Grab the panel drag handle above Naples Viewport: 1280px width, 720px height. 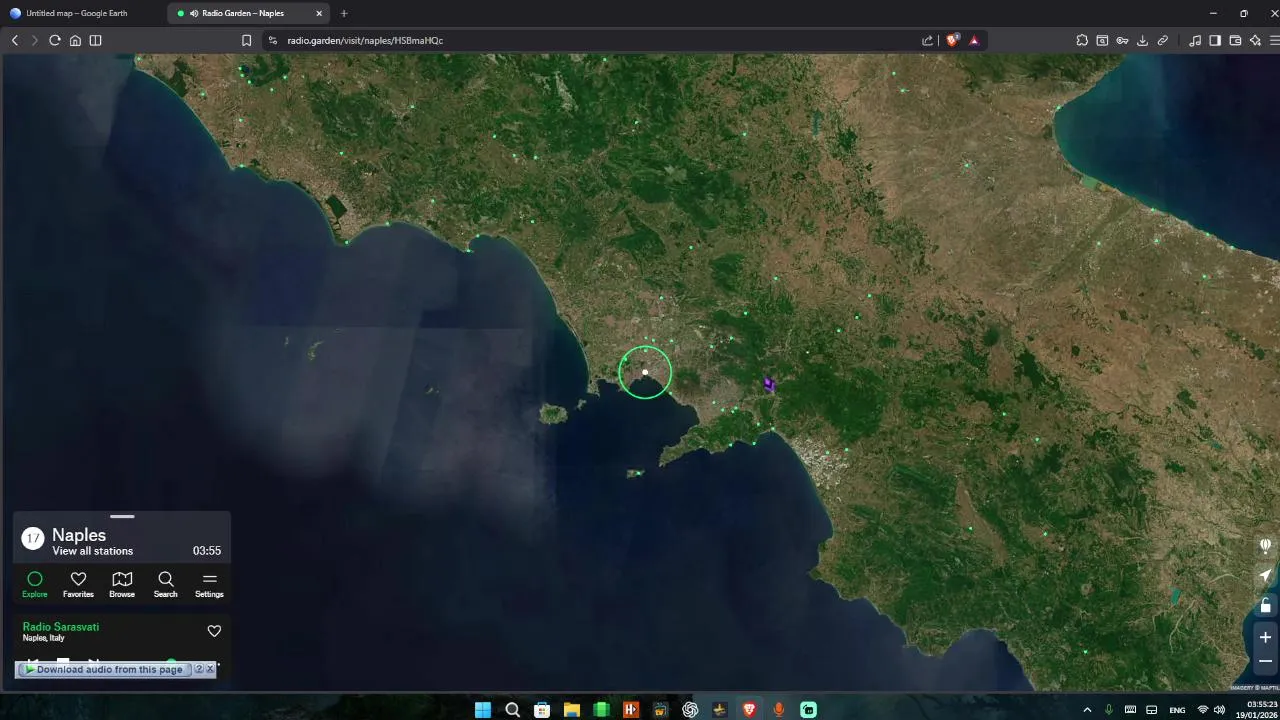tap(122, 517)
